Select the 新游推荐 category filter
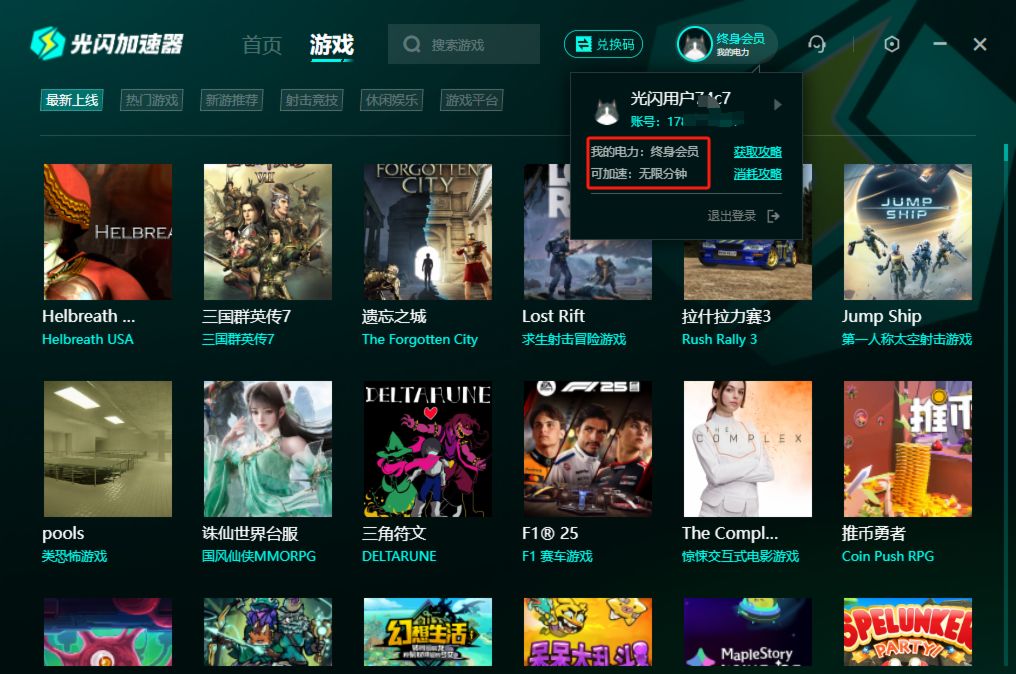The width and height of the screenshot is (1016, 674). [x=231, y=100]
